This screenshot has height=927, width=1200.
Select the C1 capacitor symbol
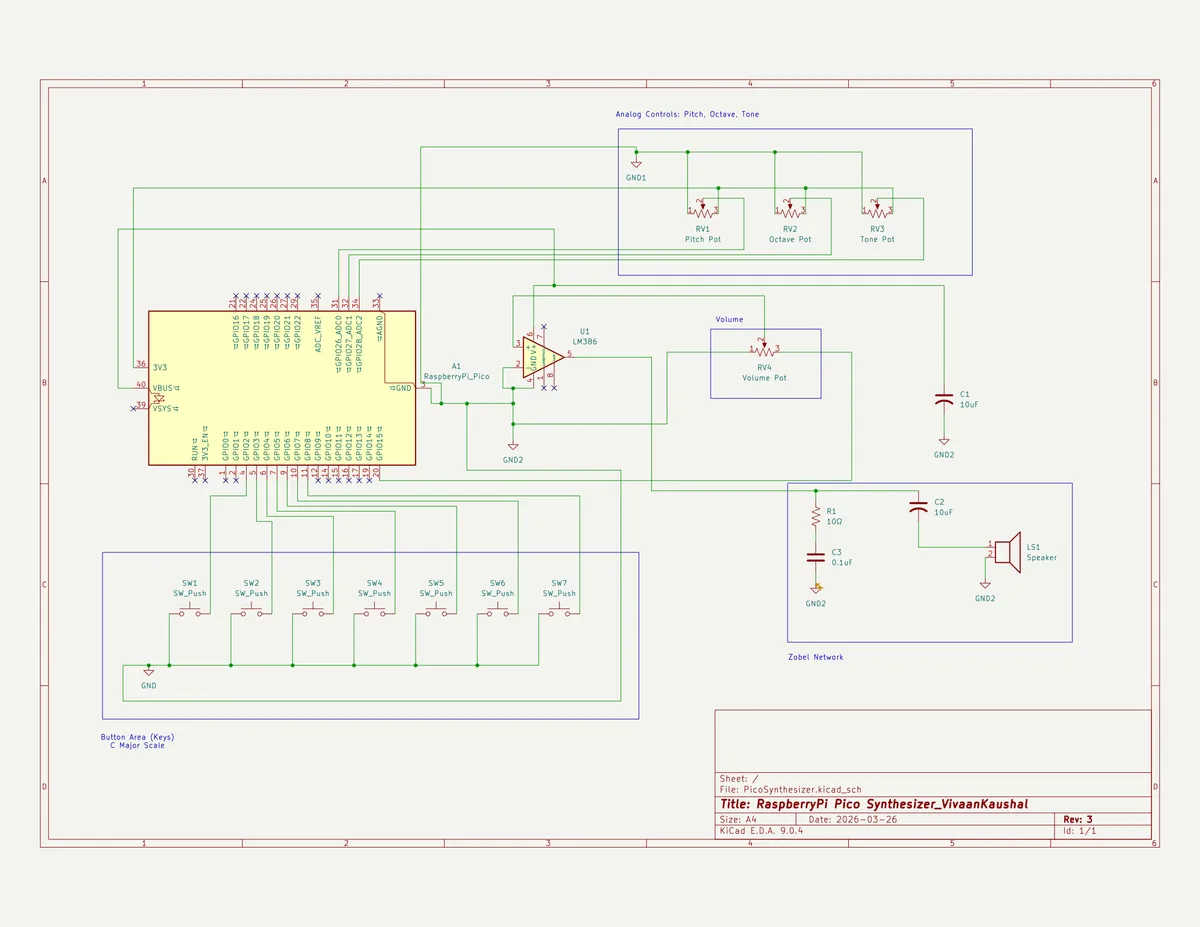943,398
